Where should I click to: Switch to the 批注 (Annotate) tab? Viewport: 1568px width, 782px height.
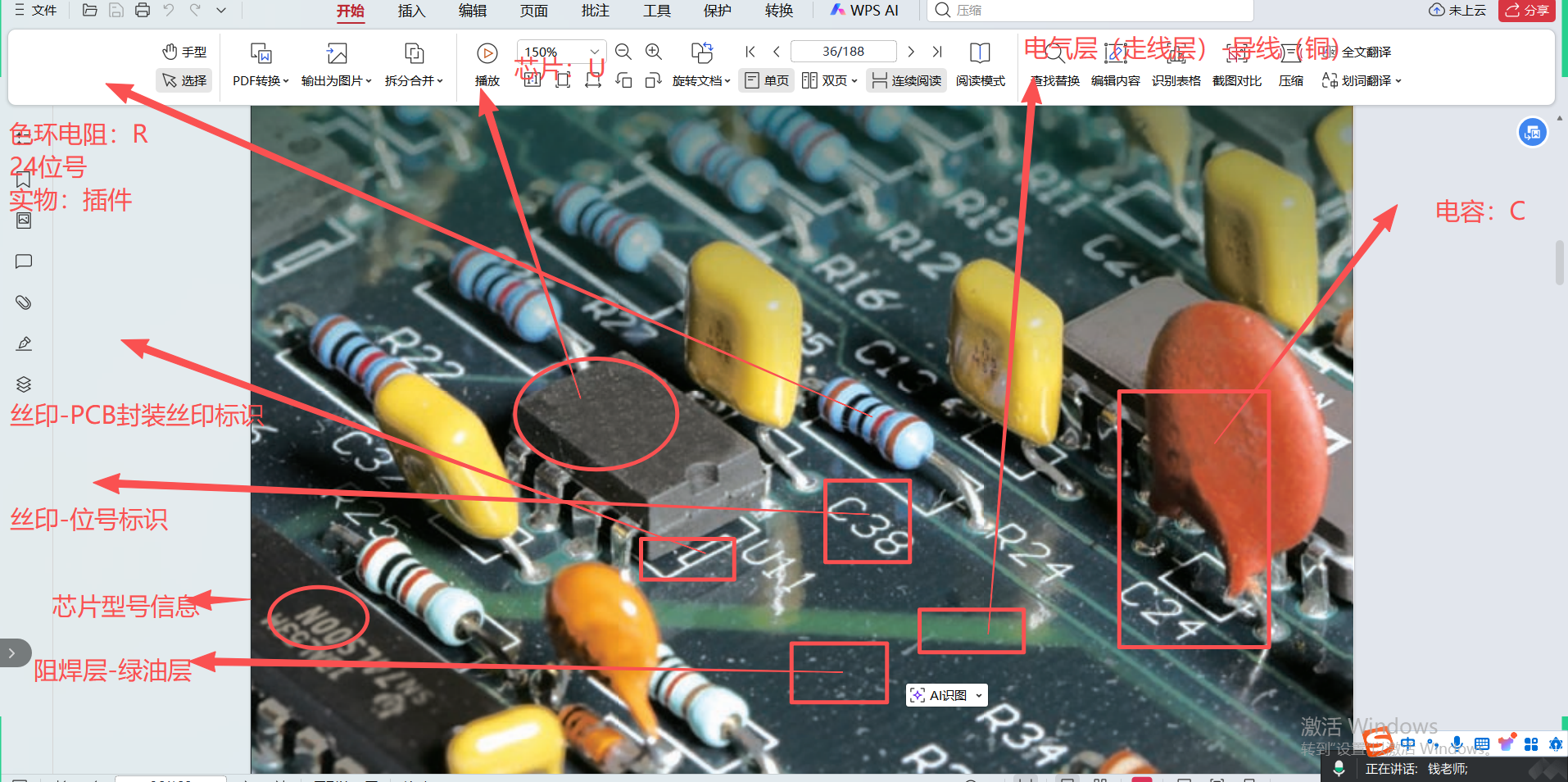tap(595, 11)
